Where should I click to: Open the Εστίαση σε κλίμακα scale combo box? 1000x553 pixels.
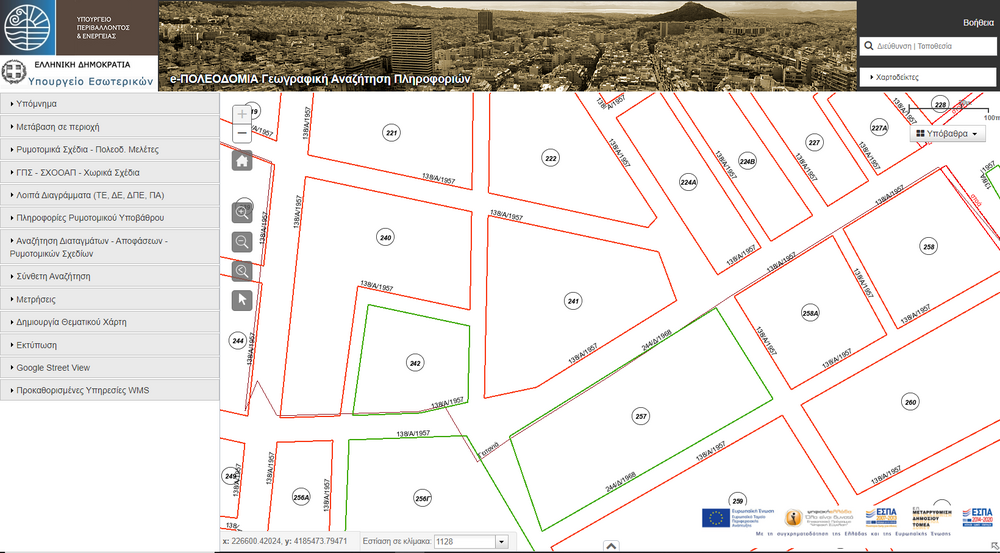(472, 541)
